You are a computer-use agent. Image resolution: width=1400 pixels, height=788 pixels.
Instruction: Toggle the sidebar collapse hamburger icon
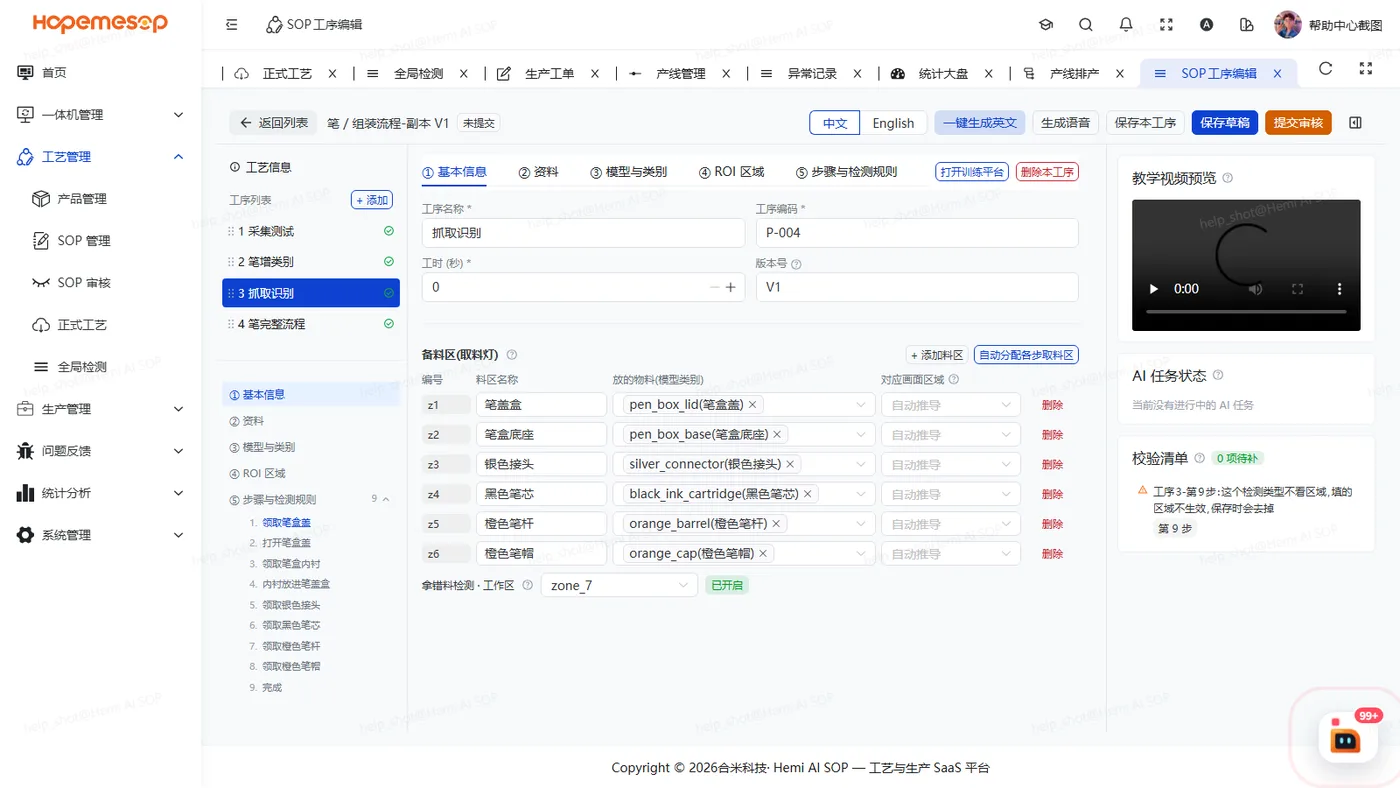click(x=232, y=24)
